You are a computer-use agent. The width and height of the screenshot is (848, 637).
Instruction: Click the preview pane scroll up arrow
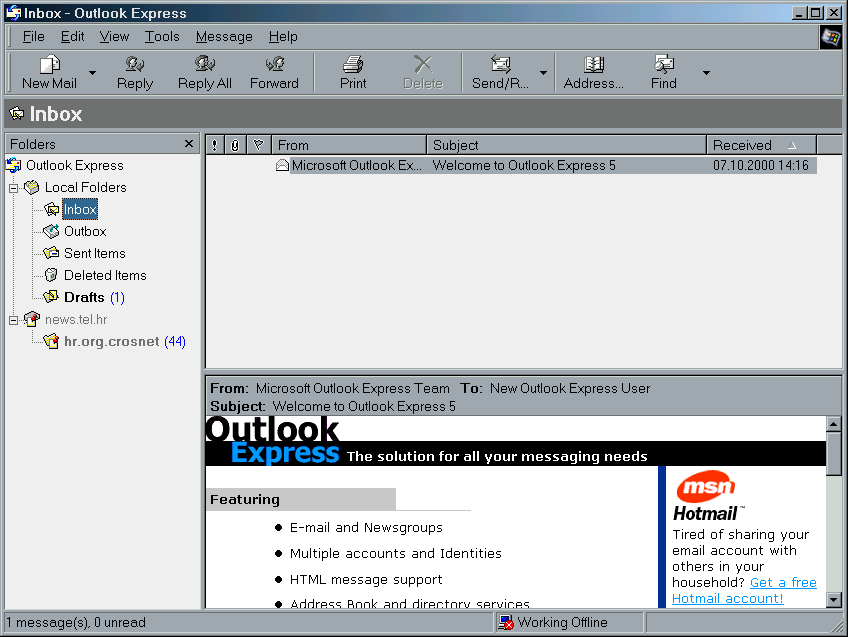pyautogui.click(x=833, y=424)
